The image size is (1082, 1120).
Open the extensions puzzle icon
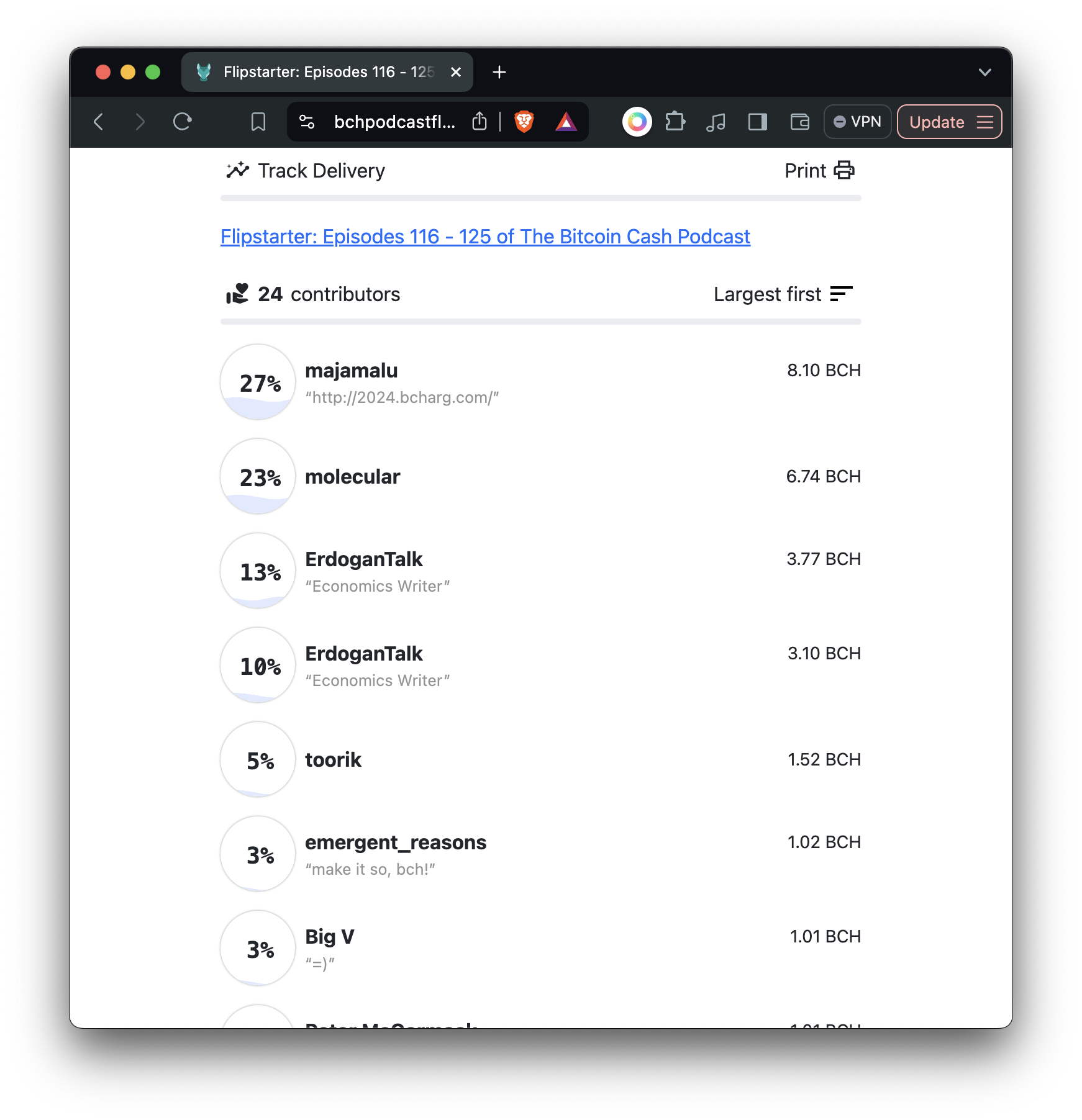pyautogui.click(x=675, y=122)
